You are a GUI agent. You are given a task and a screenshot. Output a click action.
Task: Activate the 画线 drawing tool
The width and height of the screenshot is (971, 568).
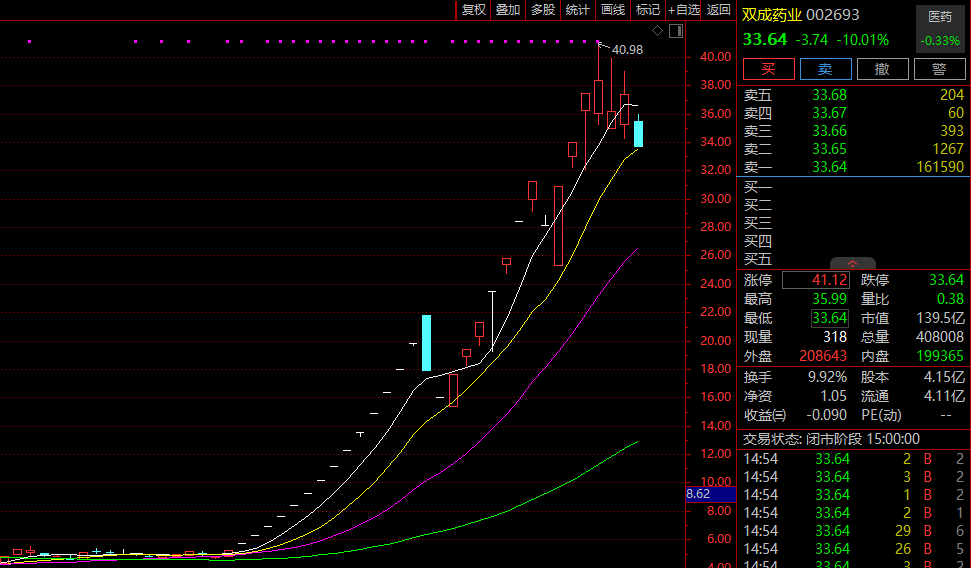[x=613, y=10]
